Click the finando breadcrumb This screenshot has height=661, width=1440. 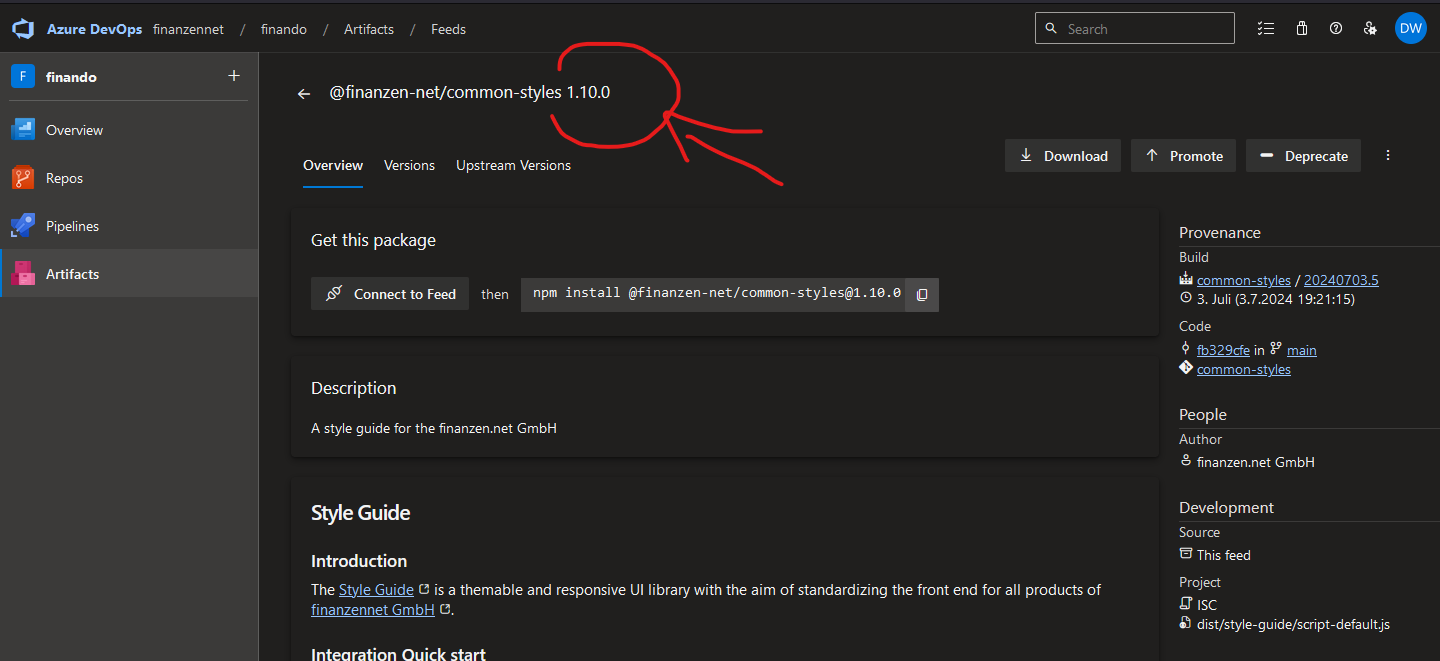284,29
